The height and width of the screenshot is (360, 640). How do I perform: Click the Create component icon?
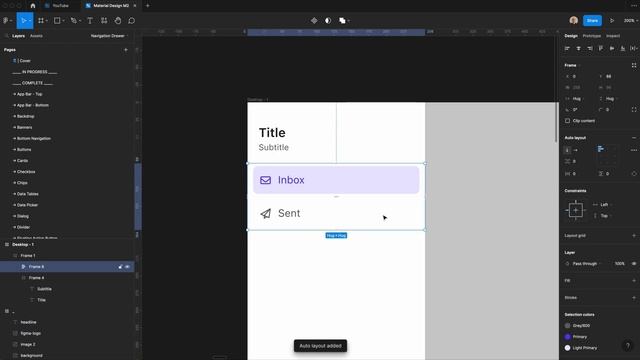[x=314, y=20]
